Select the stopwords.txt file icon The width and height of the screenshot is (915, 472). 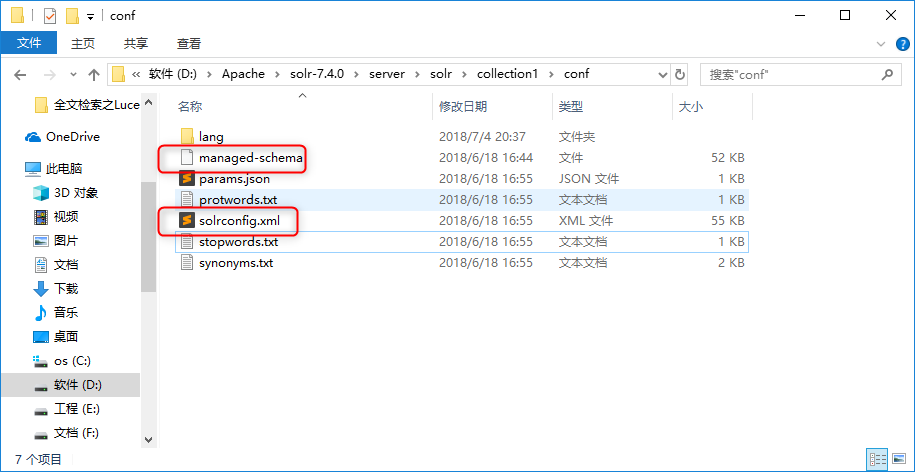pyautogui.click(x=187, y=242)
